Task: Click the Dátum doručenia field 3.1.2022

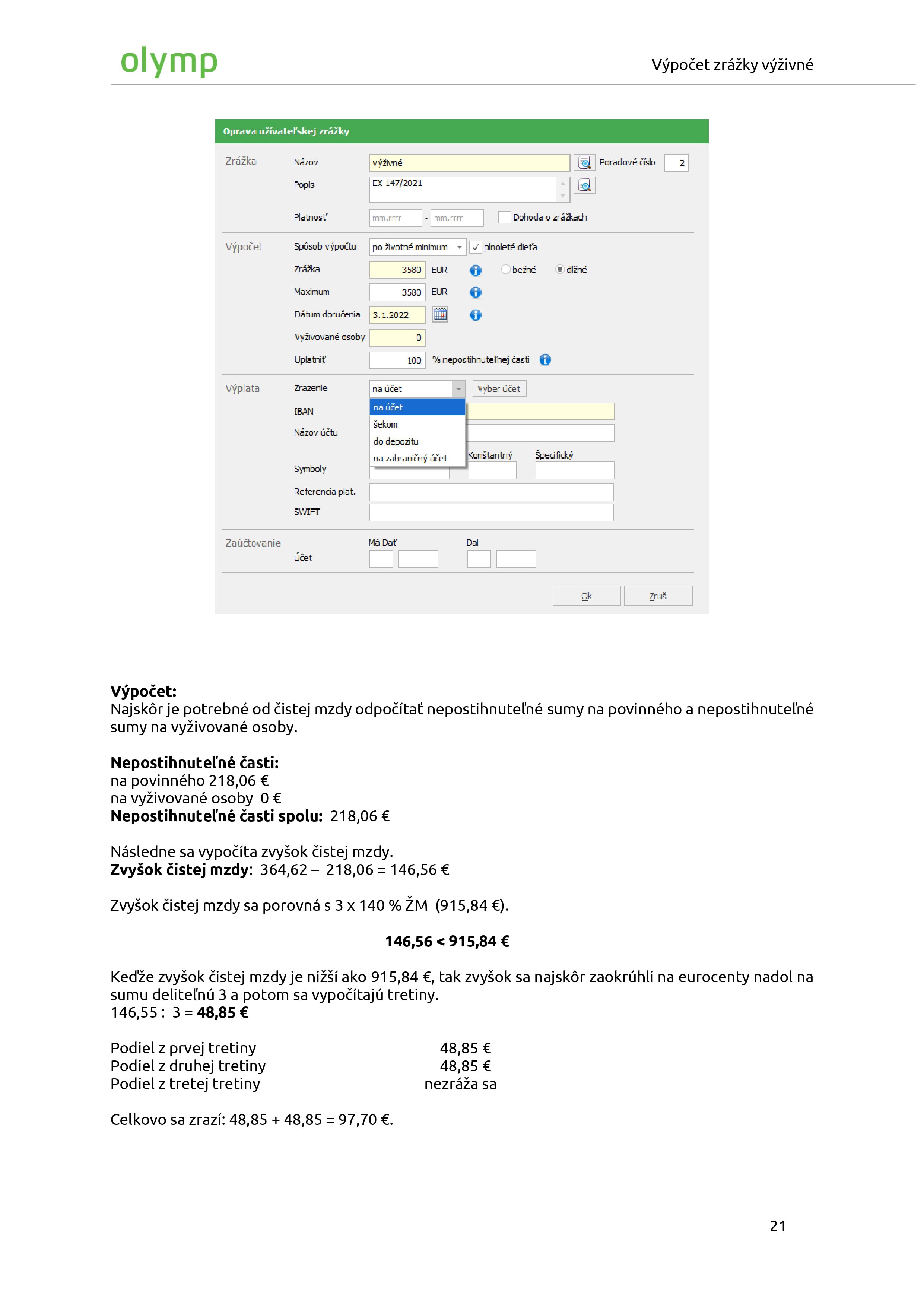Action: click(x=397, y=315)
